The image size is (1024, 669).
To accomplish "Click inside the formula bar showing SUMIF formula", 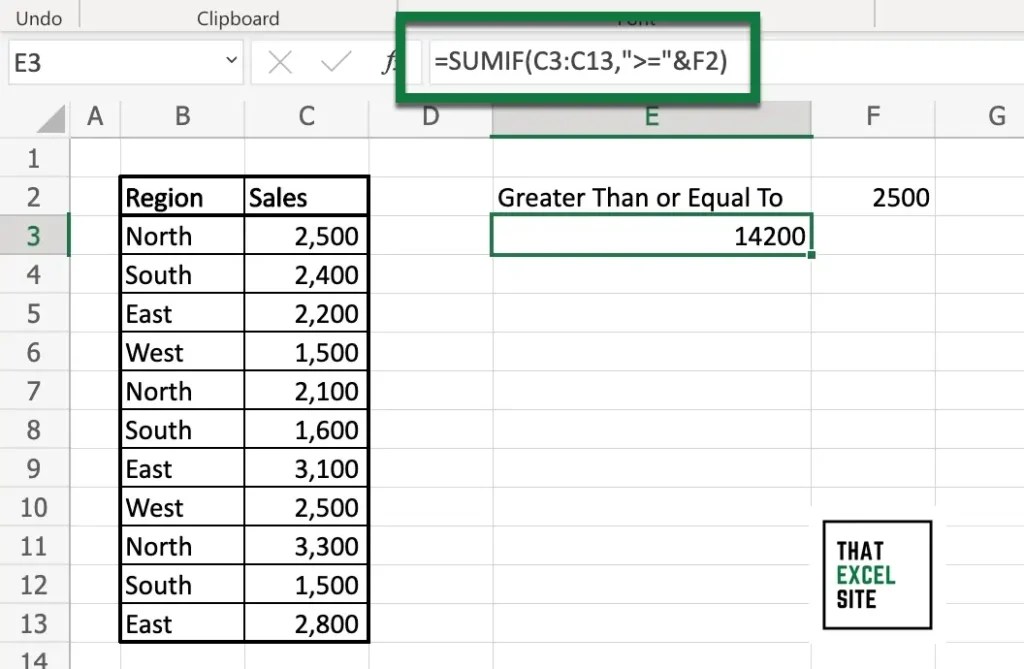I will 580,61.
